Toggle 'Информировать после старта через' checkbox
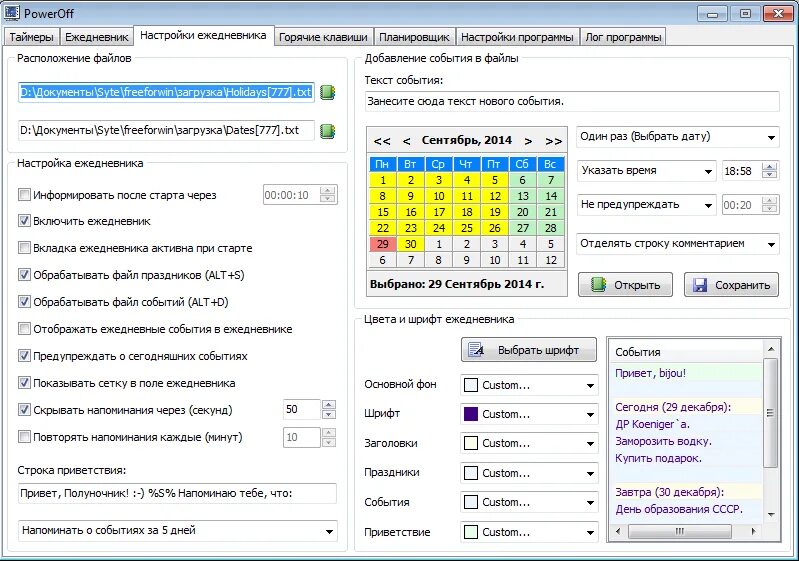The height and width of the screenshot is (561, 799). tap(24, 195)
